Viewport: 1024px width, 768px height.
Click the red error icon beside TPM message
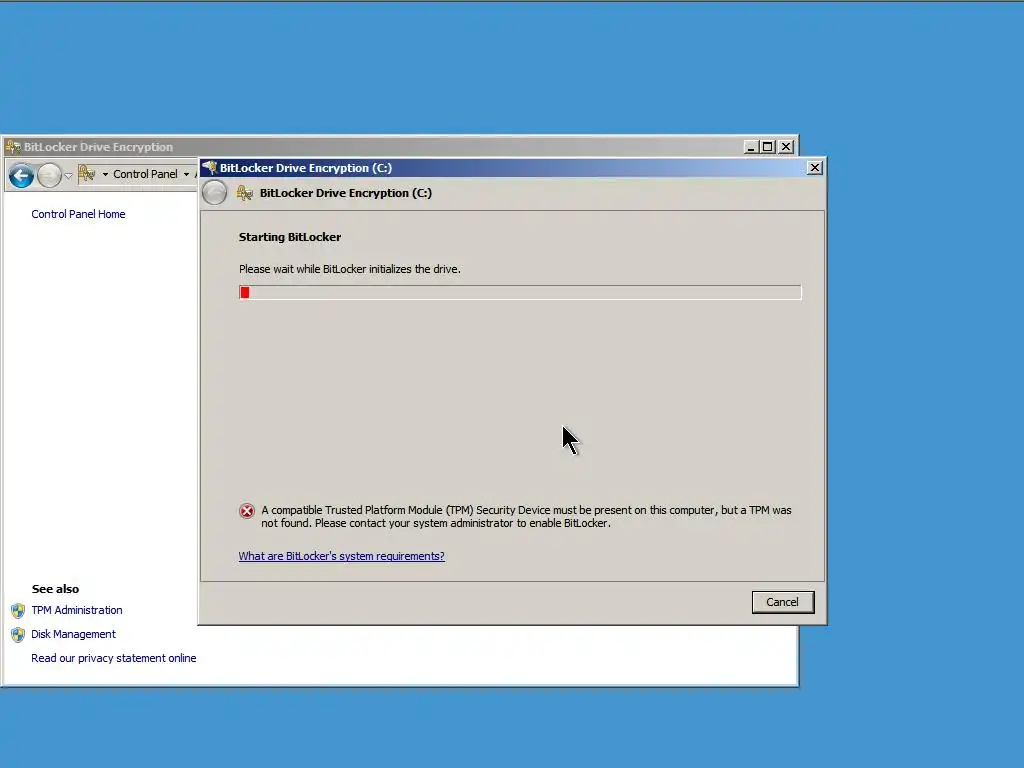pos(247,511)
